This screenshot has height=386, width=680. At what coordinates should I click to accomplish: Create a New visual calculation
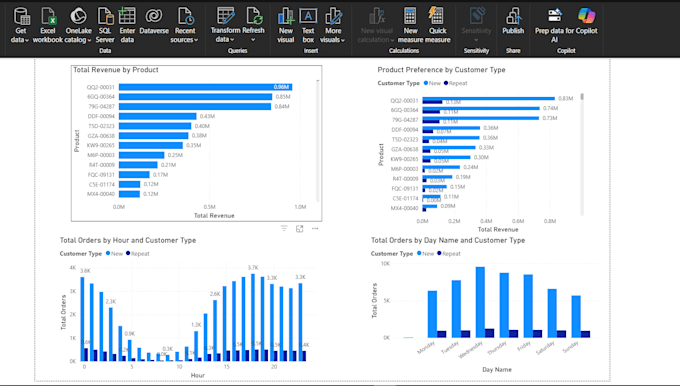click(x=376, y=25)
